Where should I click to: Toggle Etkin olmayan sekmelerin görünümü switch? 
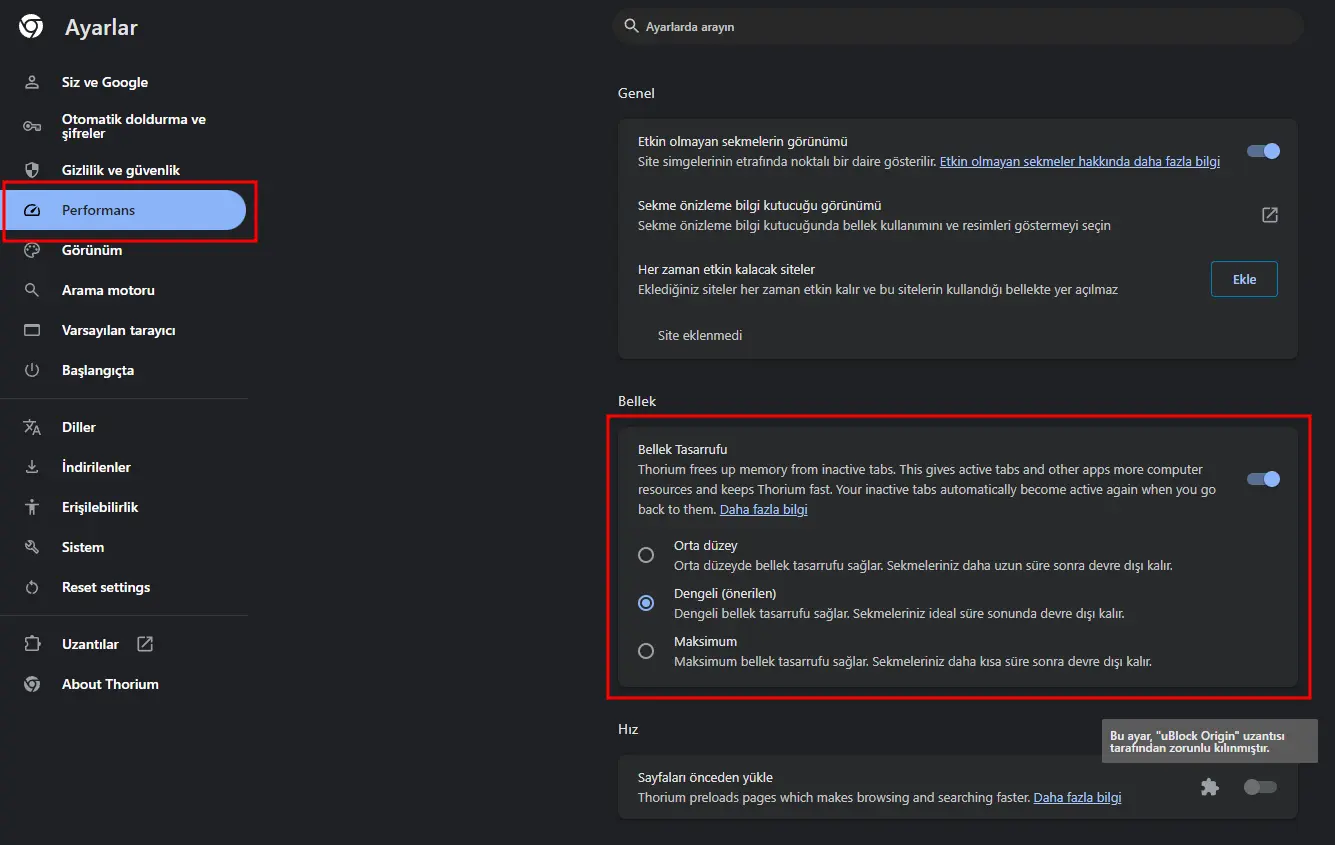[1263, 151]
